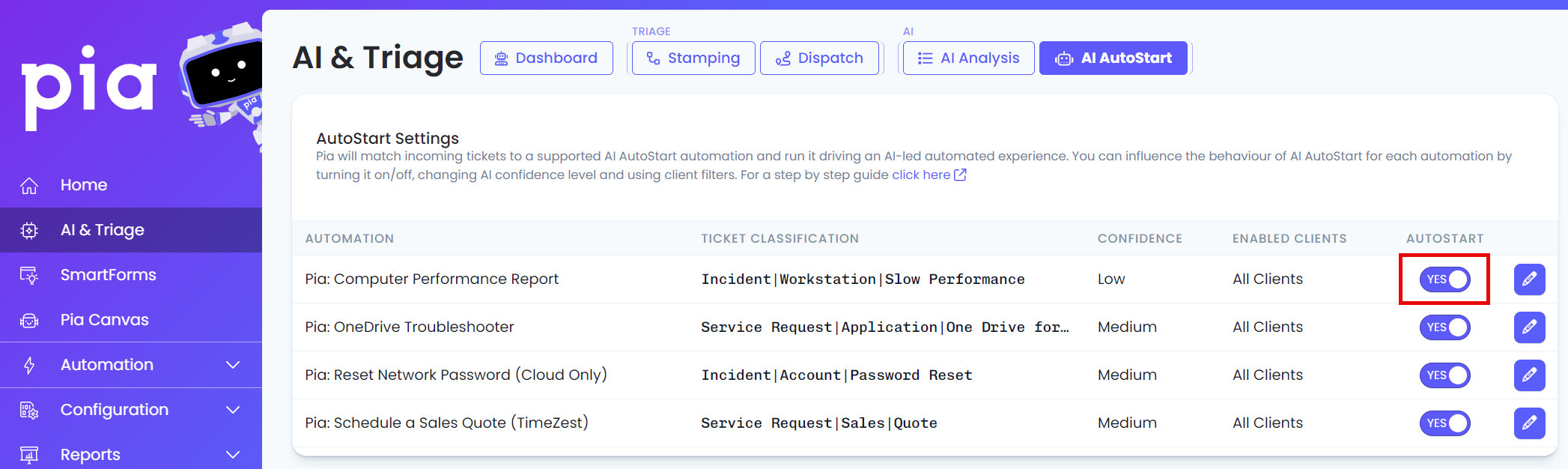1568x469 pixels.
Task: Click the SmartForms icon in sidebar
Action: click(29, 275)
